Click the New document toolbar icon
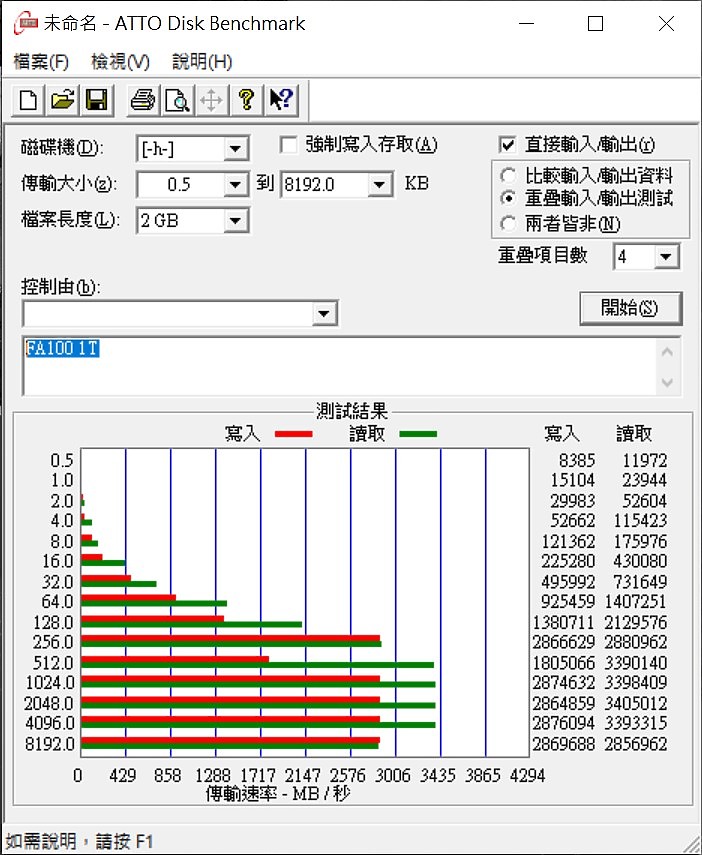This screenshot has height=855, width=702. pos(28,100)
